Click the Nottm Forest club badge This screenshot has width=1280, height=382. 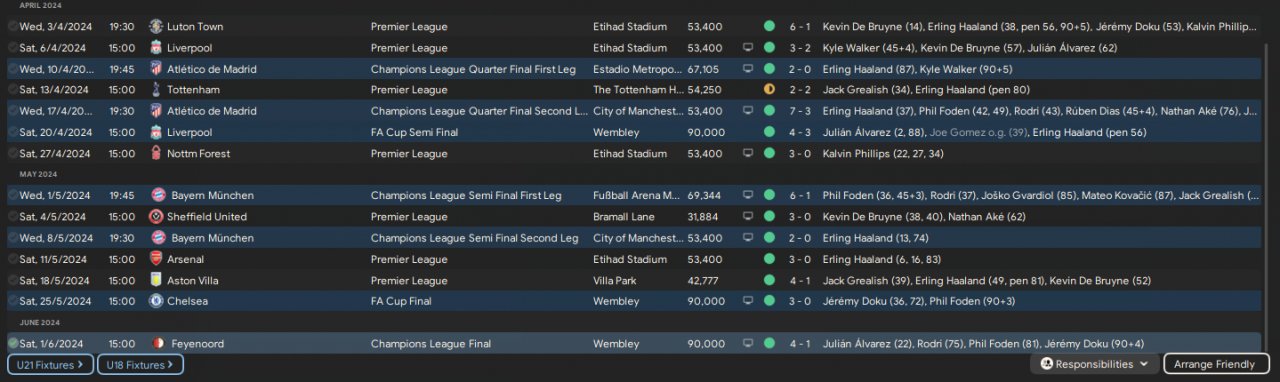(x=156, y=153)
